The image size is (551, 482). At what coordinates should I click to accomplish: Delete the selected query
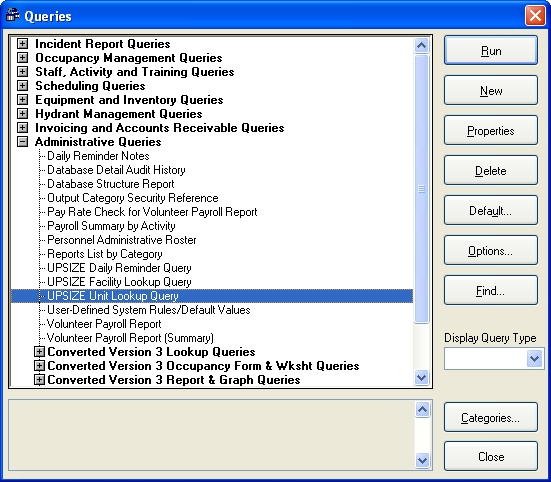tap(491, 171)
